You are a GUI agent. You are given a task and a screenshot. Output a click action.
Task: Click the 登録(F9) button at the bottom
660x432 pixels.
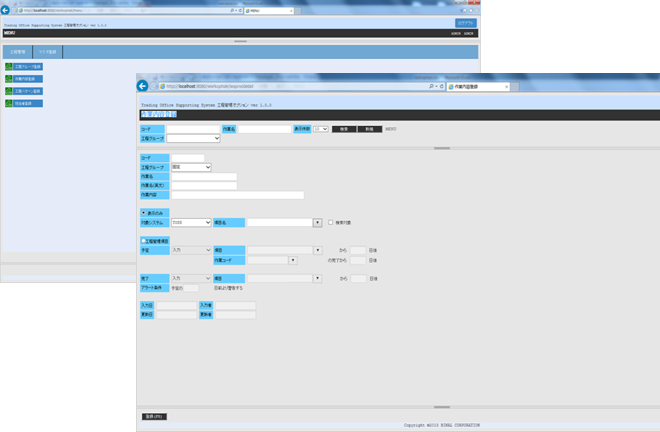pyautogui.click(x=154, y=415)
